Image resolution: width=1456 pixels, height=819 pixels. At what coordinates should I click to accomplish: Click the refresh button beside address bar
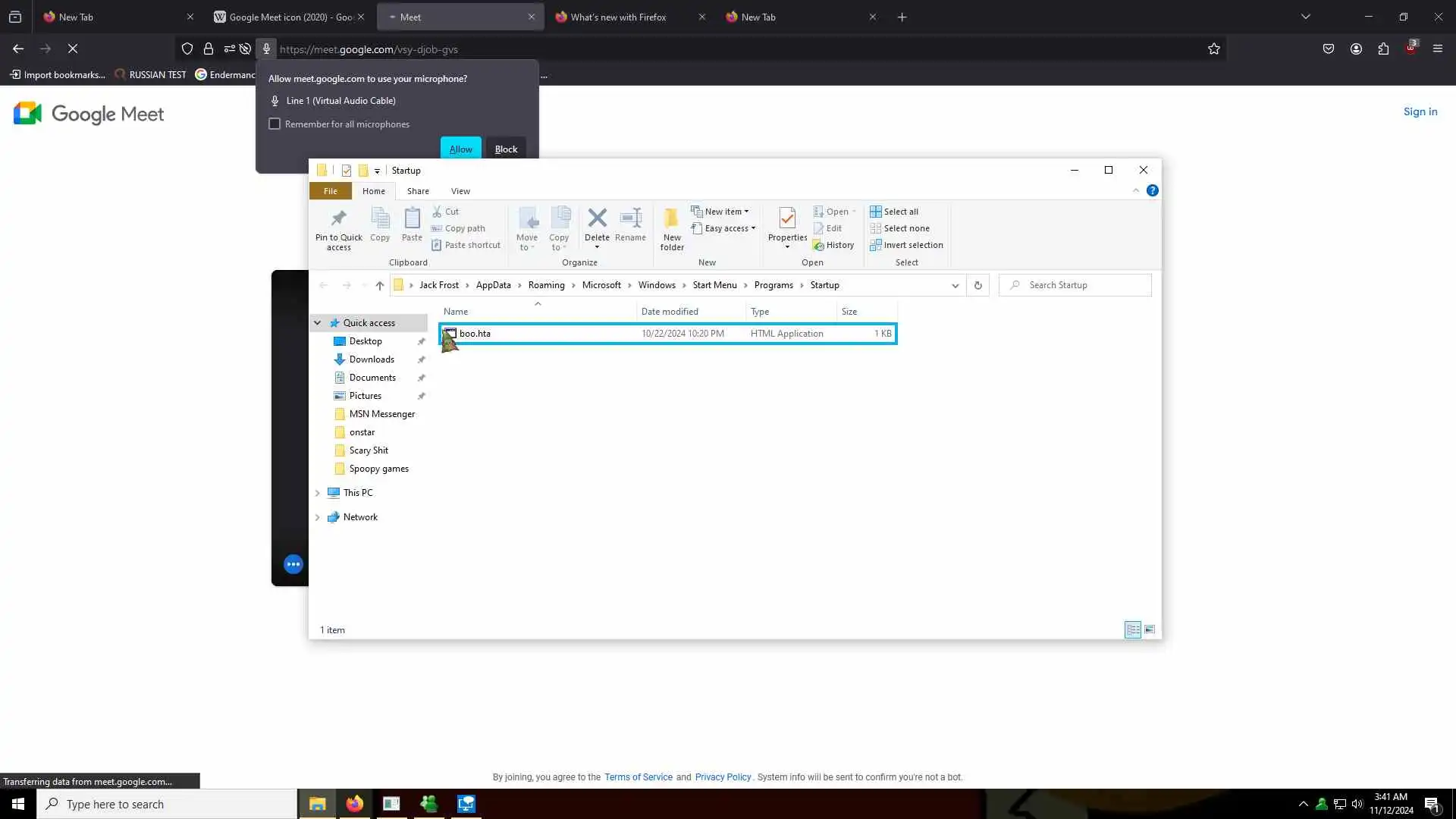pyautogui.click(x=977, y=285)
